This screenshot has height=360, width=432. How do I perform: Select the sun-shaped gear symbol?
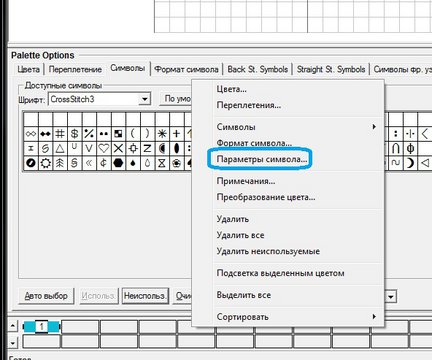(x=46, y=163)
